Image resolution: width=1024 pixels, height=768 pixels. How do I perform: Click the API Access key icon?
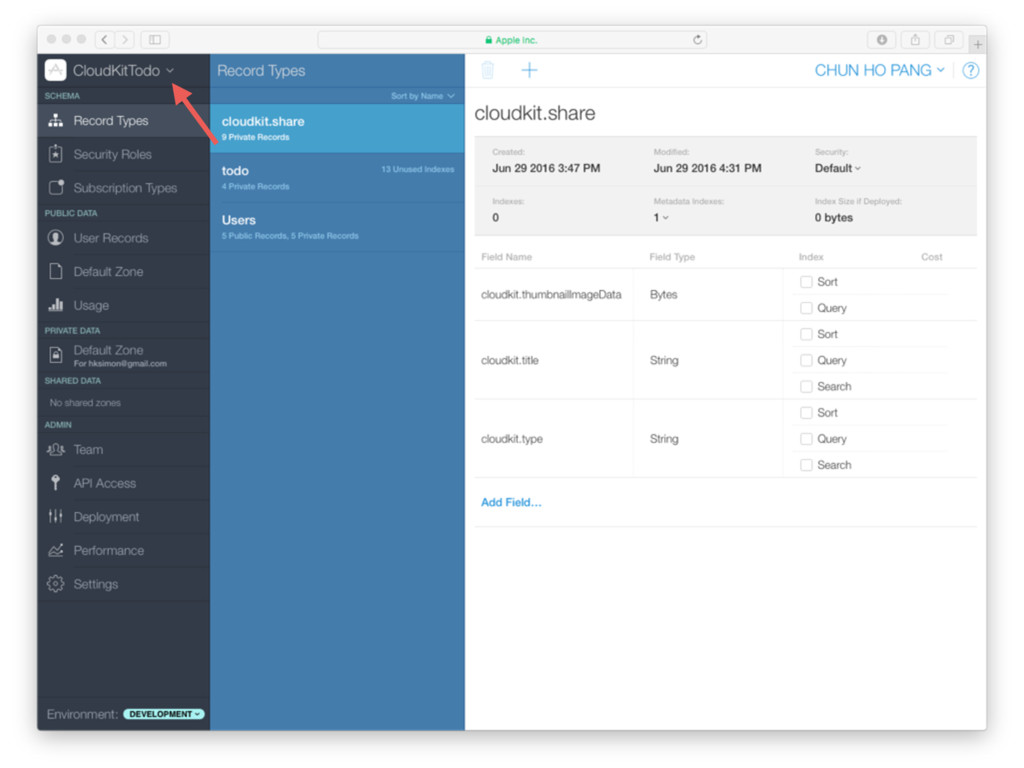[56, 483]
